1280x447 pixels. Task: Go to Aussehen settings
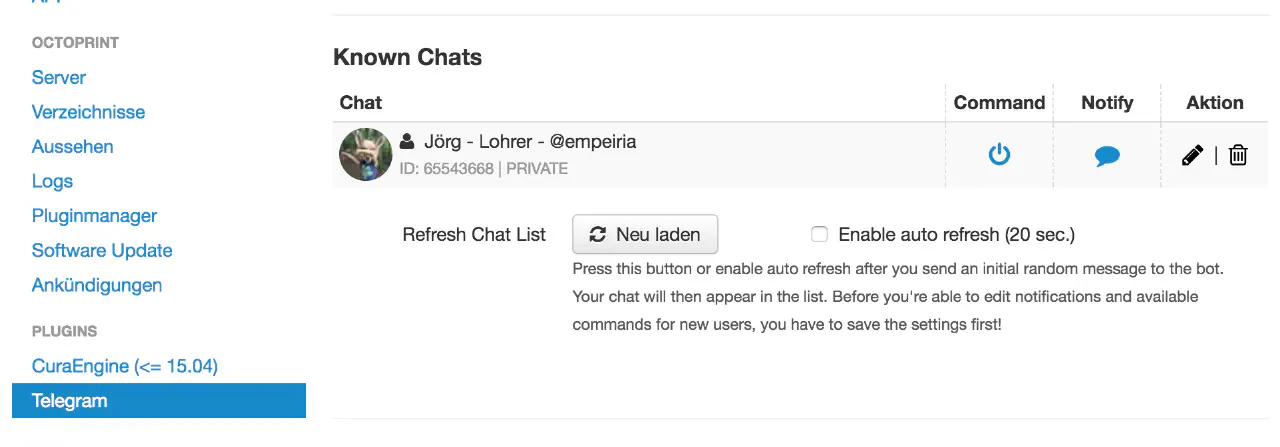[72, 147]
